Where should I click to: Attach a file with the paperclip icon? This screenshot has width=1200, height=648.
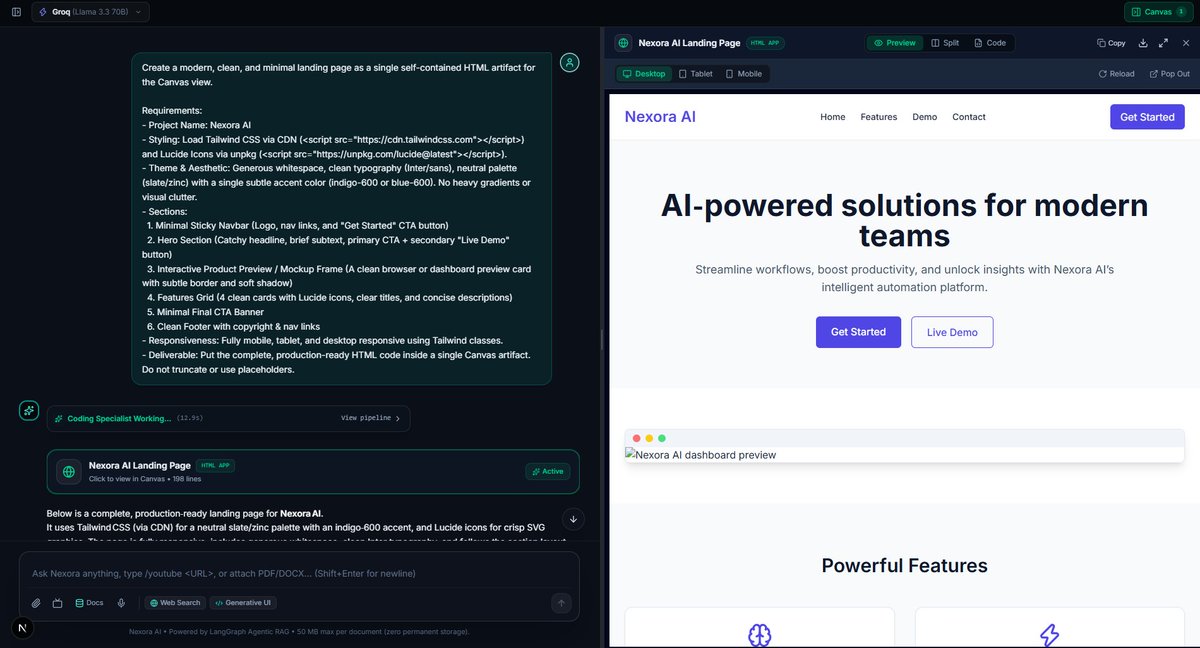(x=36, y=603)
